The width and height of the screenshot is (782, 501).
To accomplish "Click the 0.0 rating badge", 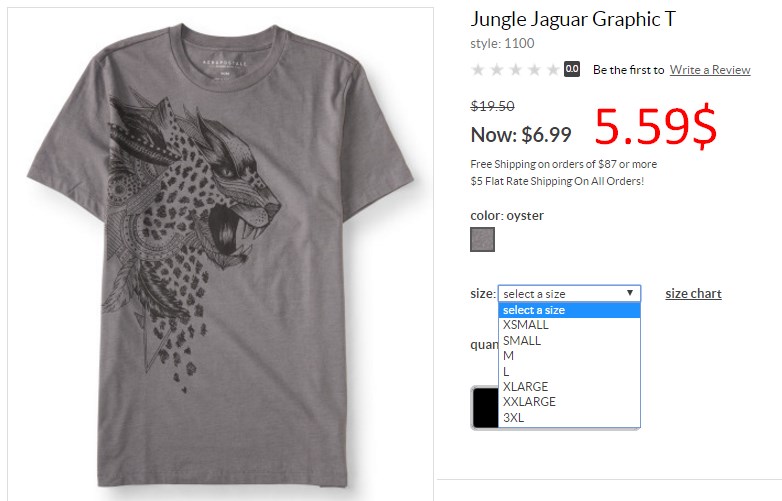I will [x=572, y=69].
